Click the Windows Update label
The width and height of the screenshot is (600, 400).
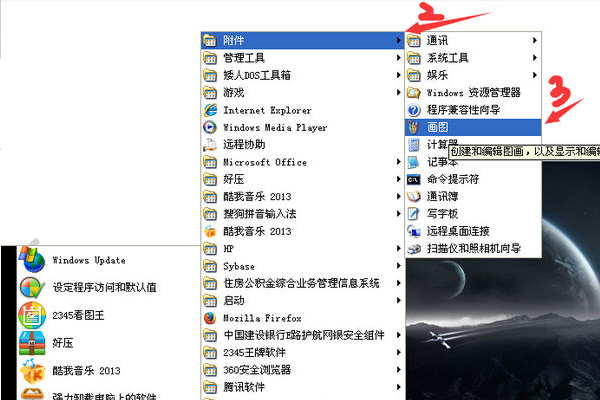[89, 260]
